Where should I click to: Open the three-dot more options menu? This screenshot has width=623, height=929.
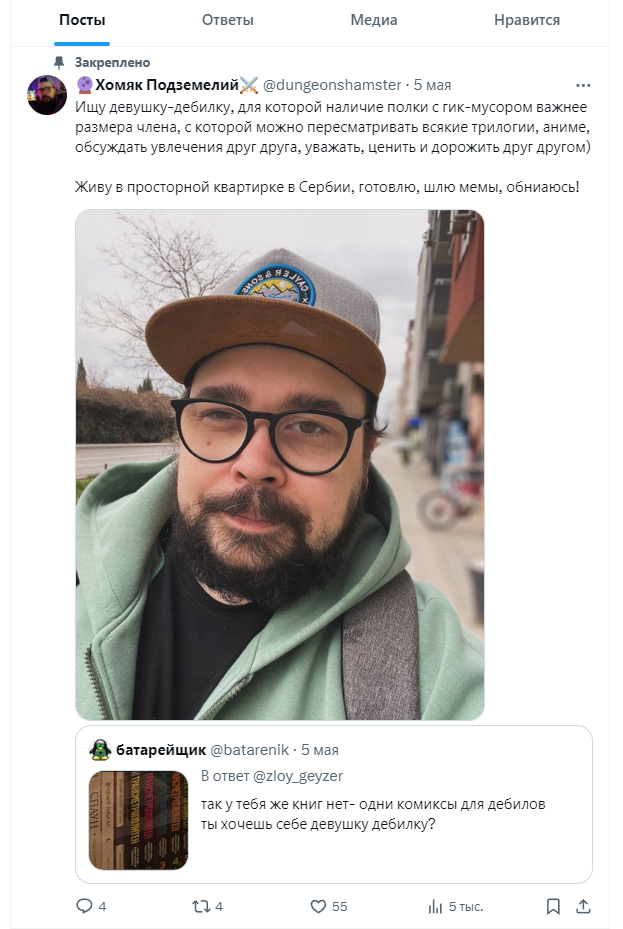tap(583, 85)
